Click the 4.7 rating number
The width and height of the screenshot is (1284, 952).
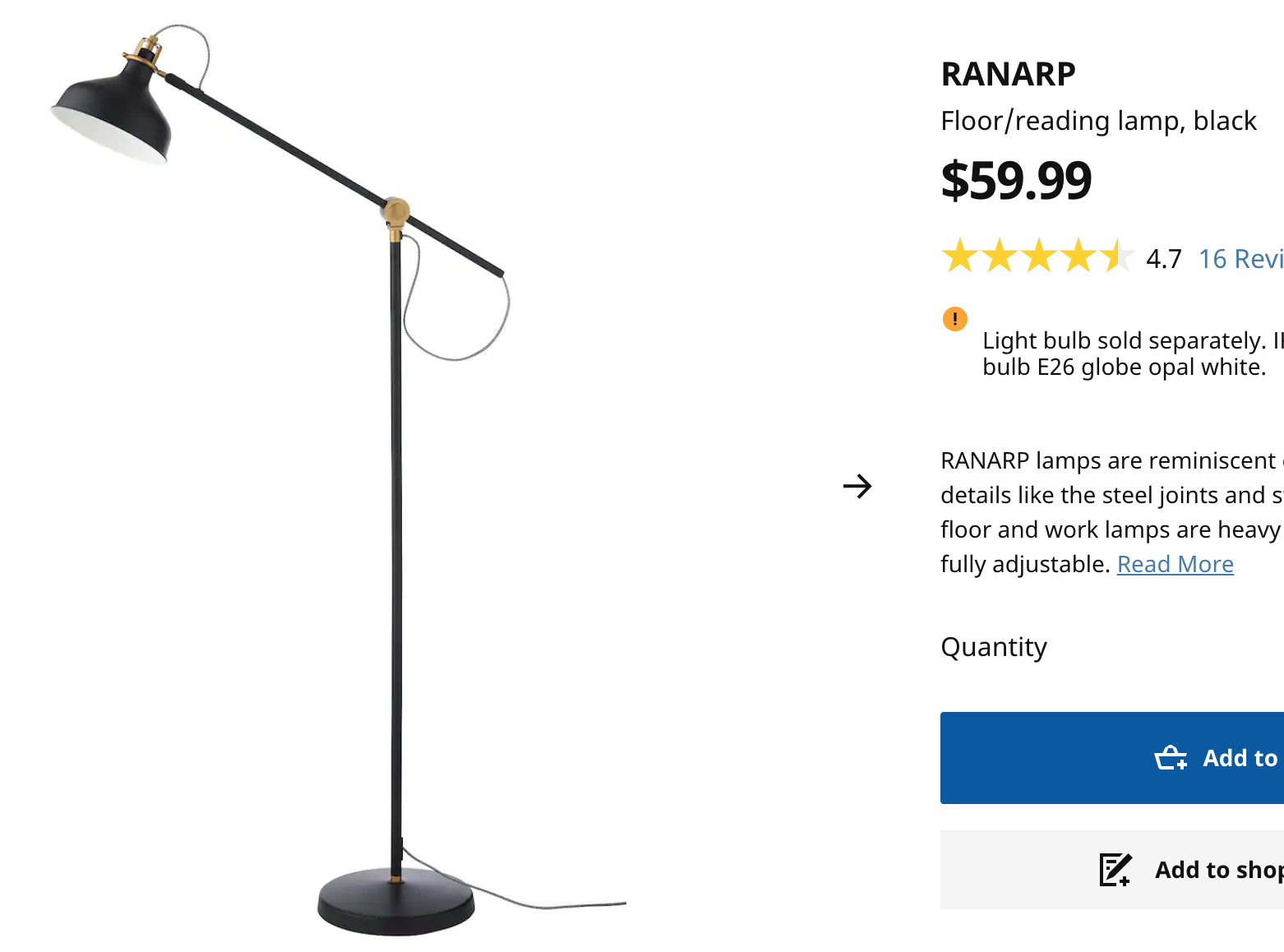coord(1163,259)
